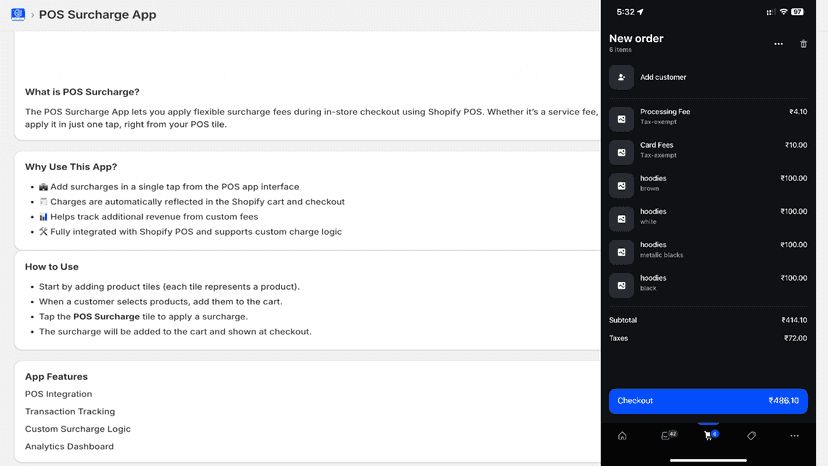Screen dimensions: 828x466
Task: Click the App Features heading
Action: point(56,377)
